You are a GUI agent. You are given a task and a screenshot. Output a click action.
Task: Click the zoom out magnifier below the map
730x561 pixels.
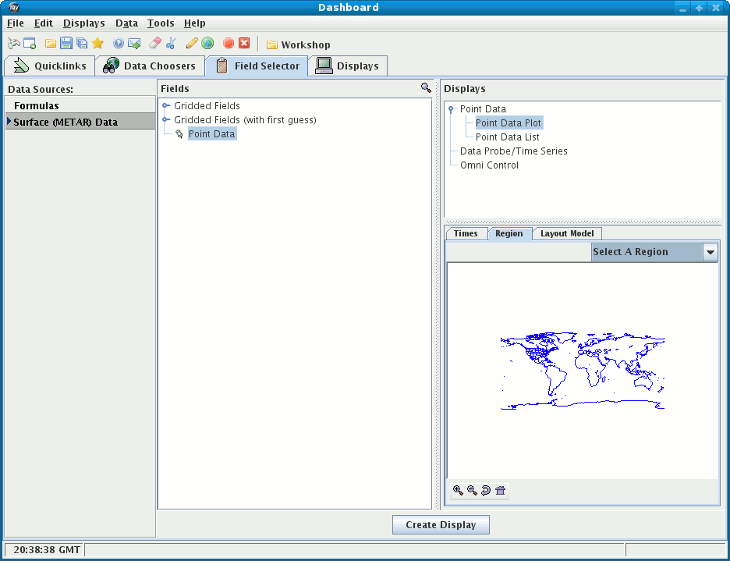pyautogui.click(x=472, y=490)
